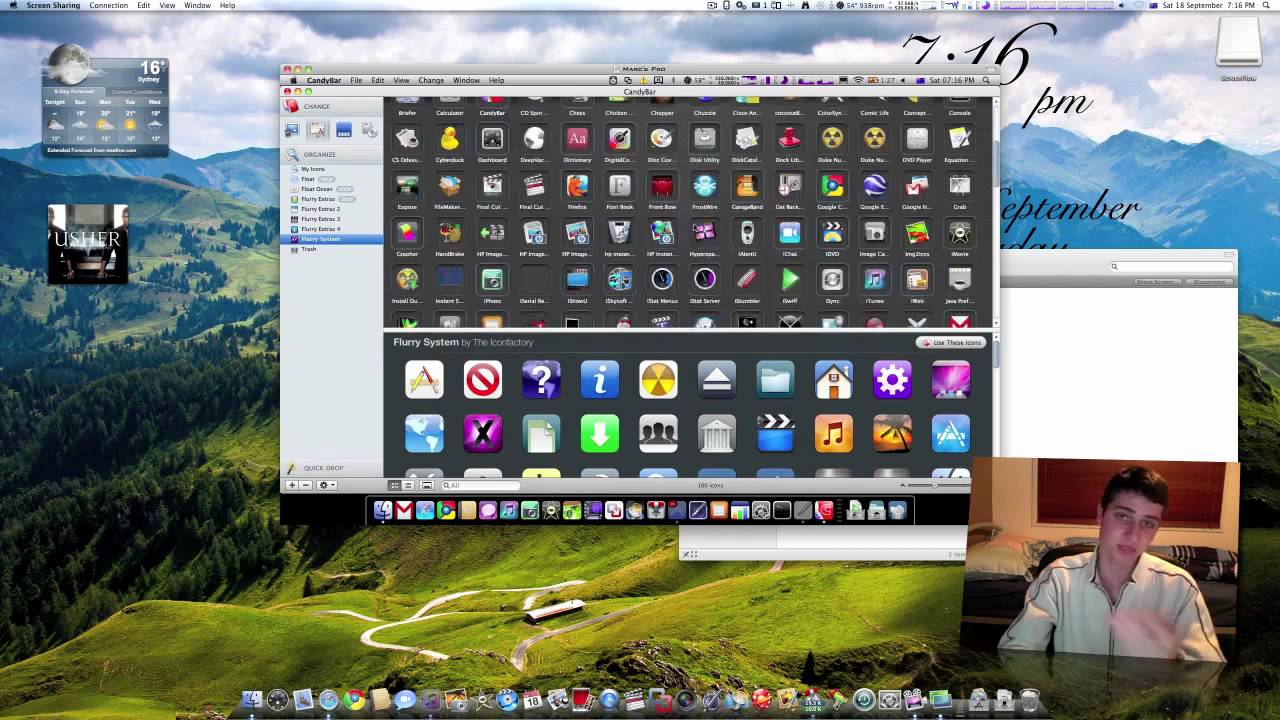Click Use These Icons button
Screen dimensions: 1280x720
[951, 342]
